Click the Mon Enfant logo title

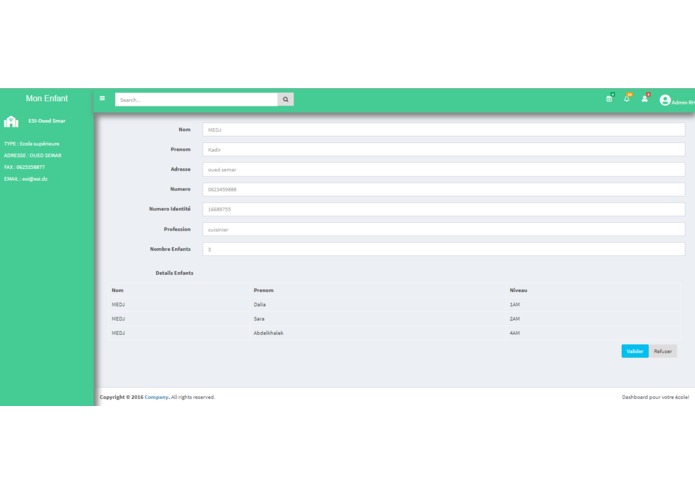[47, 98]
